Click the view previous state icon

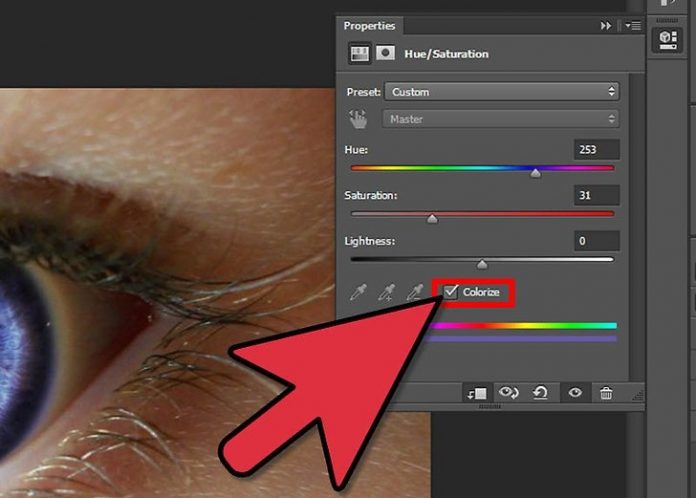pyautogui.click(x=508, y=393)
